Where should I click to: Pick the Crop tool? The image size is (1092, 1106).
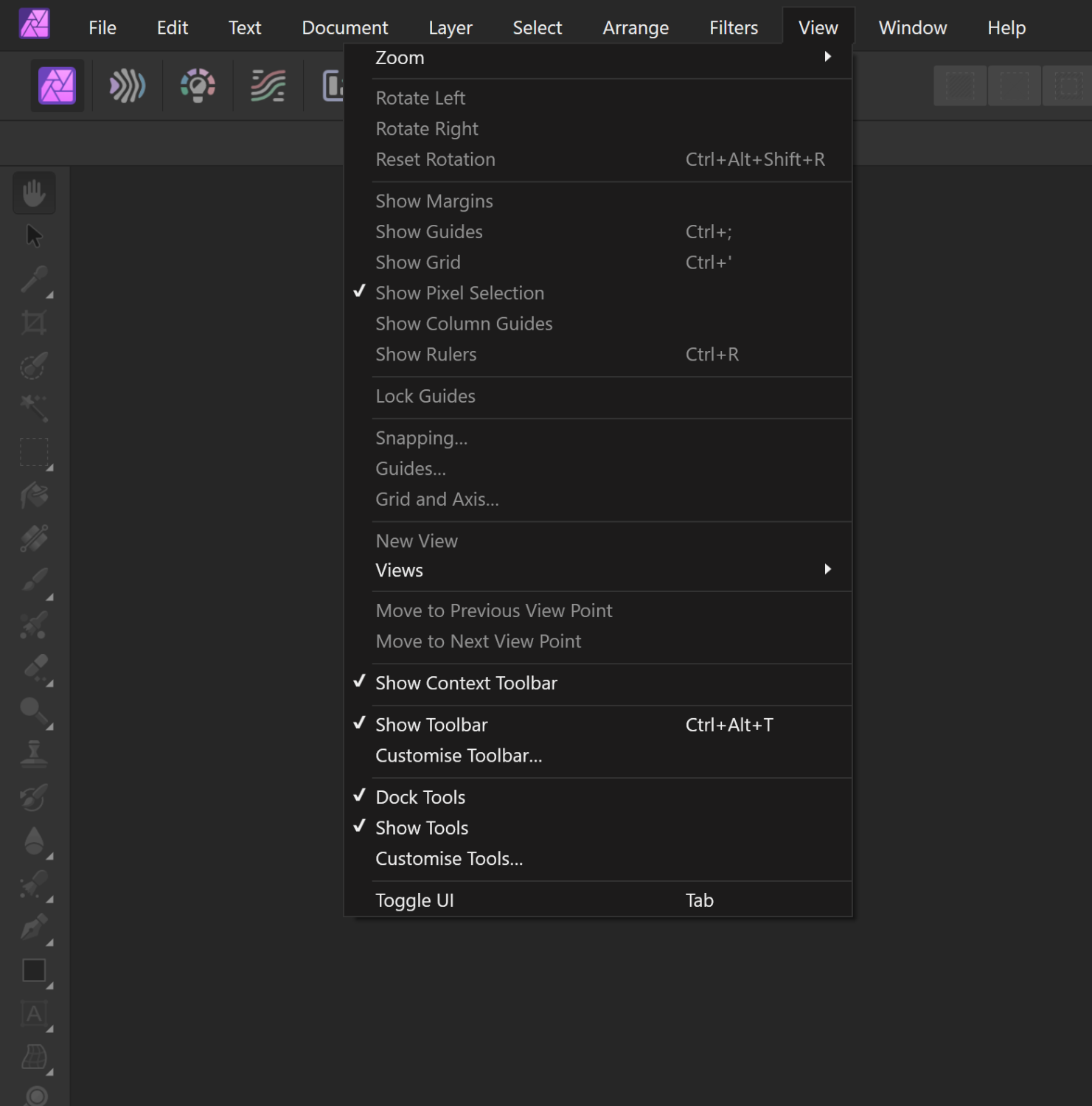coord(34,321)
